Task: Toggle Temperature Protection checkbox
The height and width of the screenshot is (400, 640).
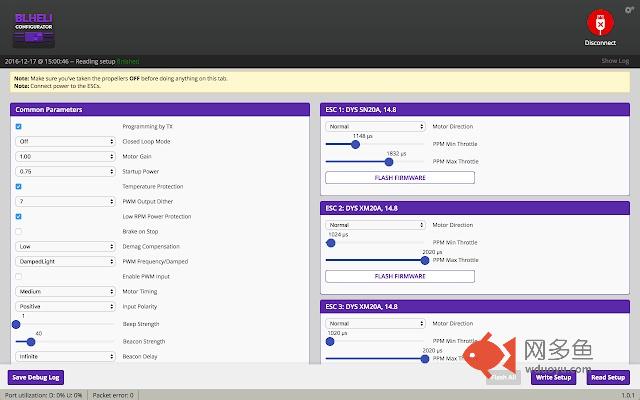Action: [x=18, y=187]
